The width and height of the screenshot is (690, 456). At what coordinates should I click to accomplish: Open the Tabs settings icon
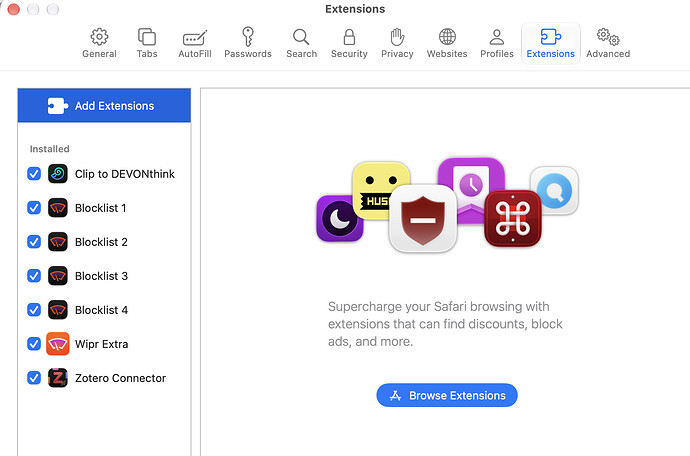point(147,43)
